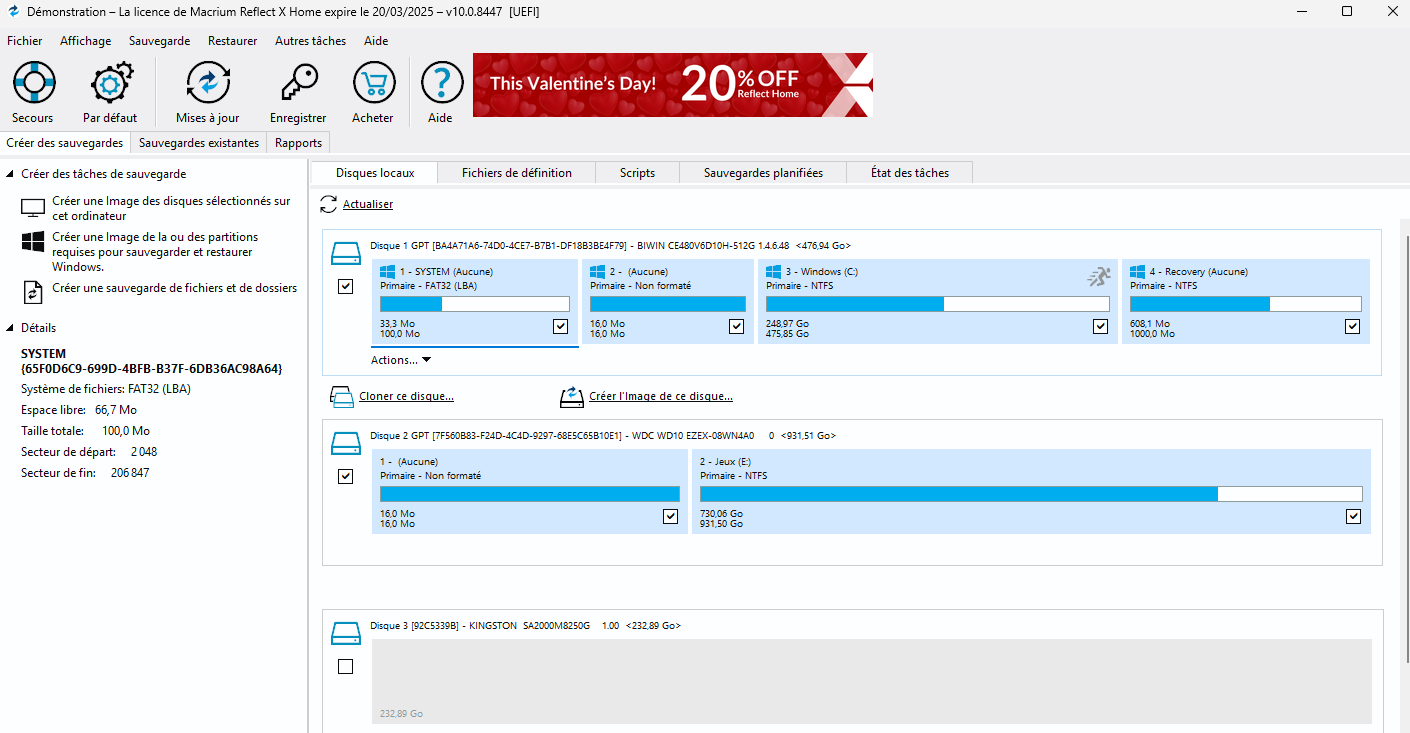Collapse the Créer des tâches de sauvegarde section
The height and width of the screenshot is (733, 1410).
[10, 174]
